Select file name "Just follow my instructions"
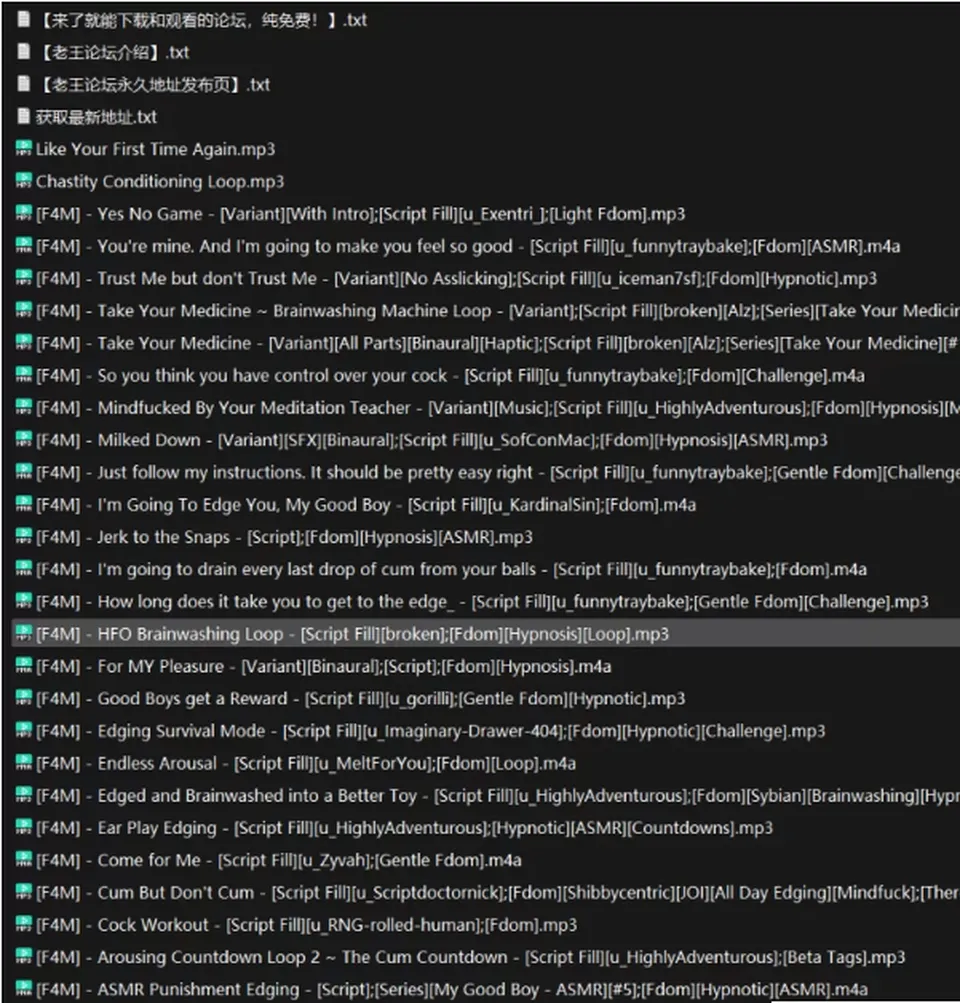The width and height of the screenshot is (960, 1003). coord(498,472)
